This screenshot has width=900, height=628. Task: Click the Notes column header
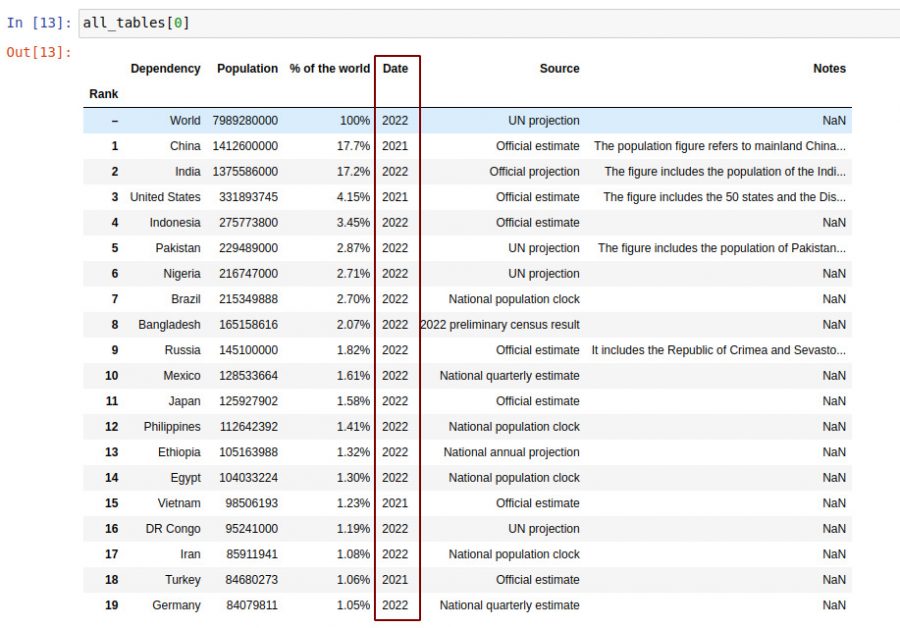click(830, 68)
